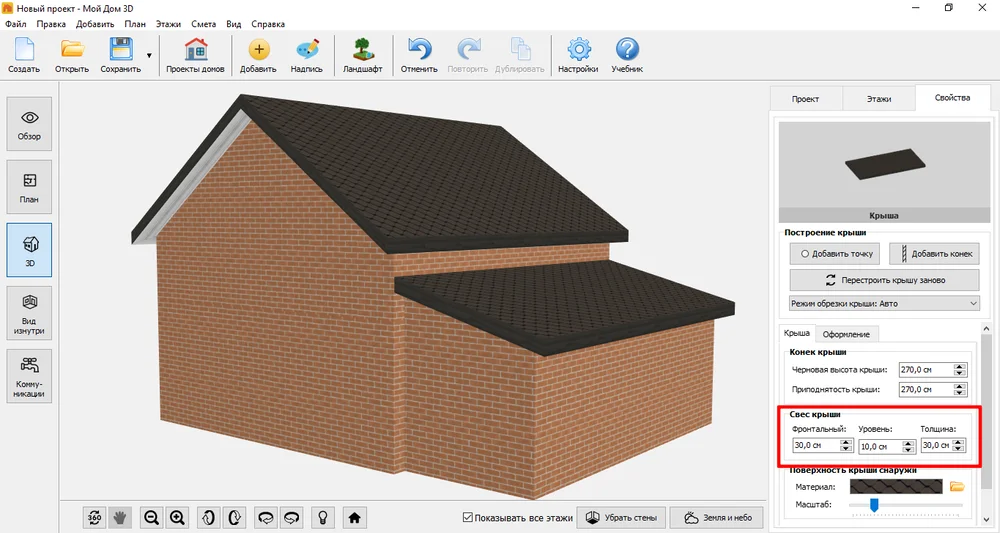Screen dimensions: 1000x533
Task: Adjust Приподнятость крыши stepper
Action: (960, 390)
